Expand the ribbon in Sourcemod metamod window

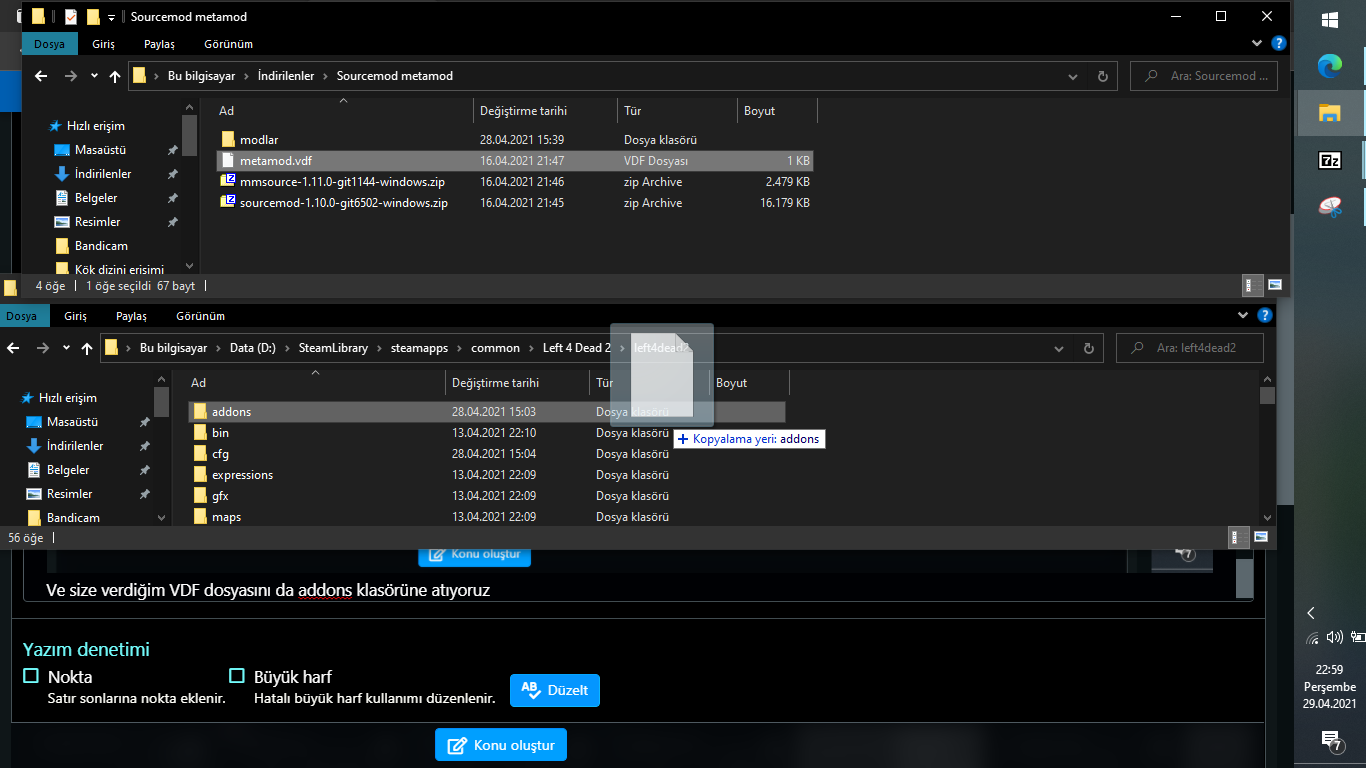point(1258,44)
